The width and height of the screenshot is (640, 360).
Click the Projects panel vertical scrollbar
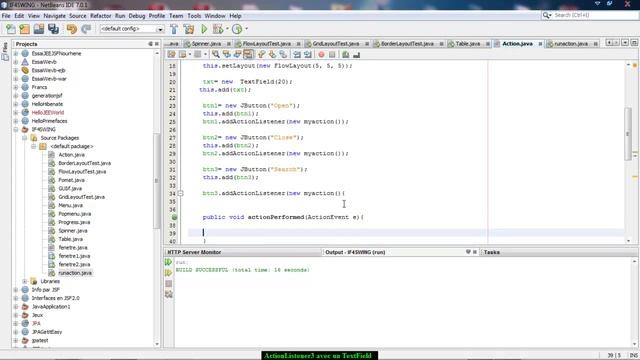[157, 180]
